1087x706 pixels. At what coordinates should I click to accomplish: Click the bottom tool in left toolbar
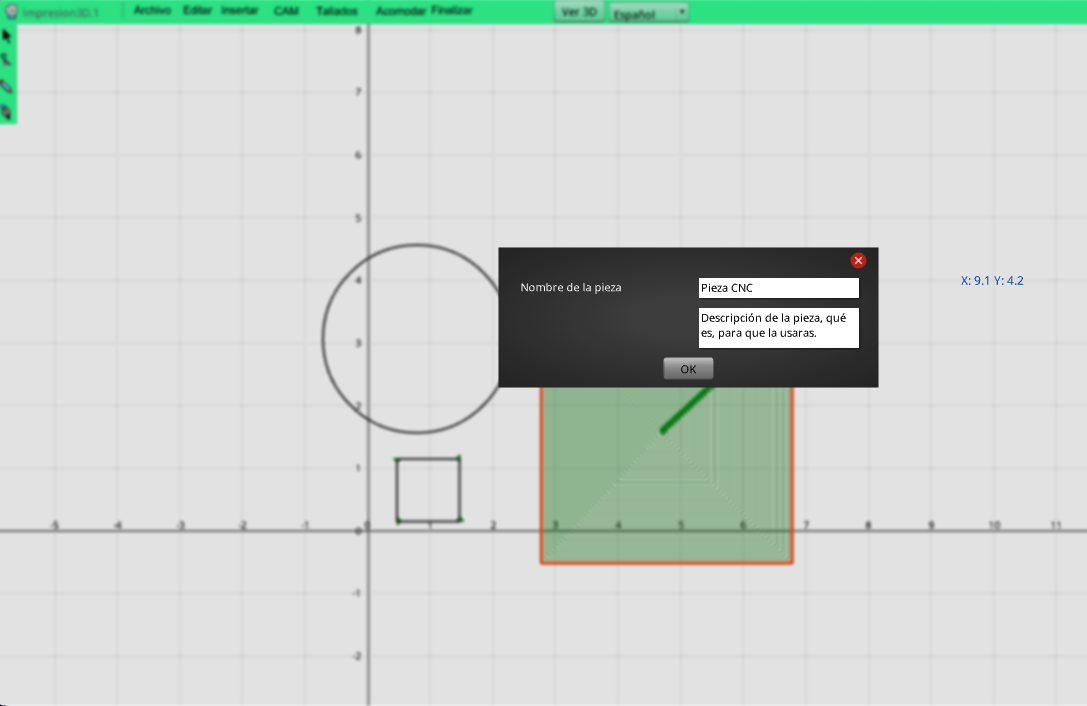click(x=7, y=112)
